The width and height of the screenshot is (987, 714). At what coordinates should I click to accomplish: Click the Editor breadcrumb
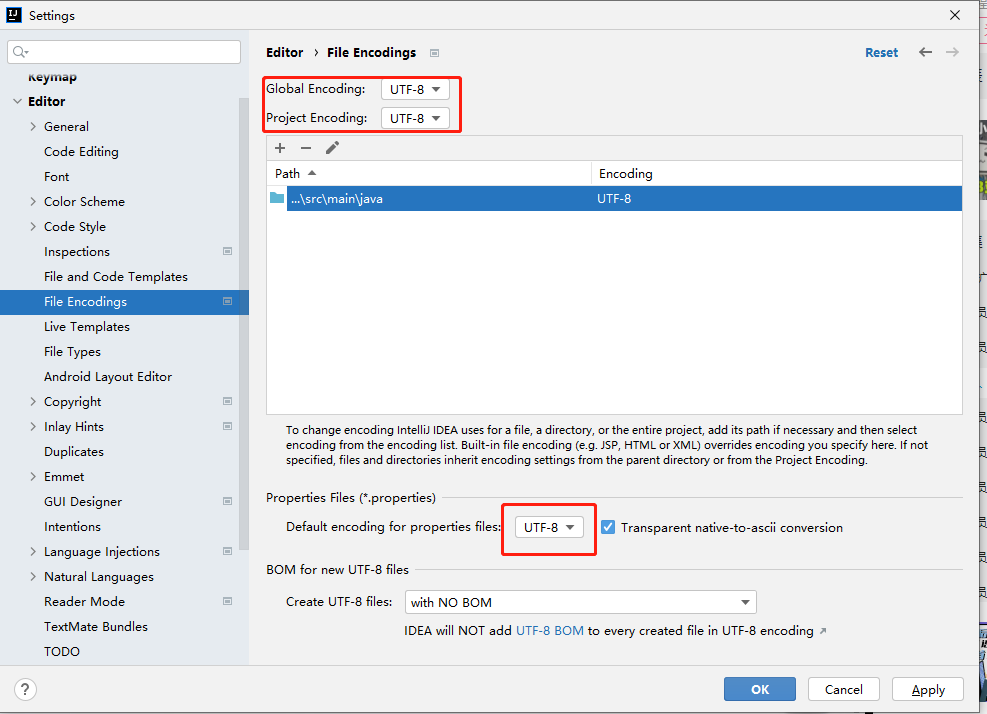click(x=285, y=53)
